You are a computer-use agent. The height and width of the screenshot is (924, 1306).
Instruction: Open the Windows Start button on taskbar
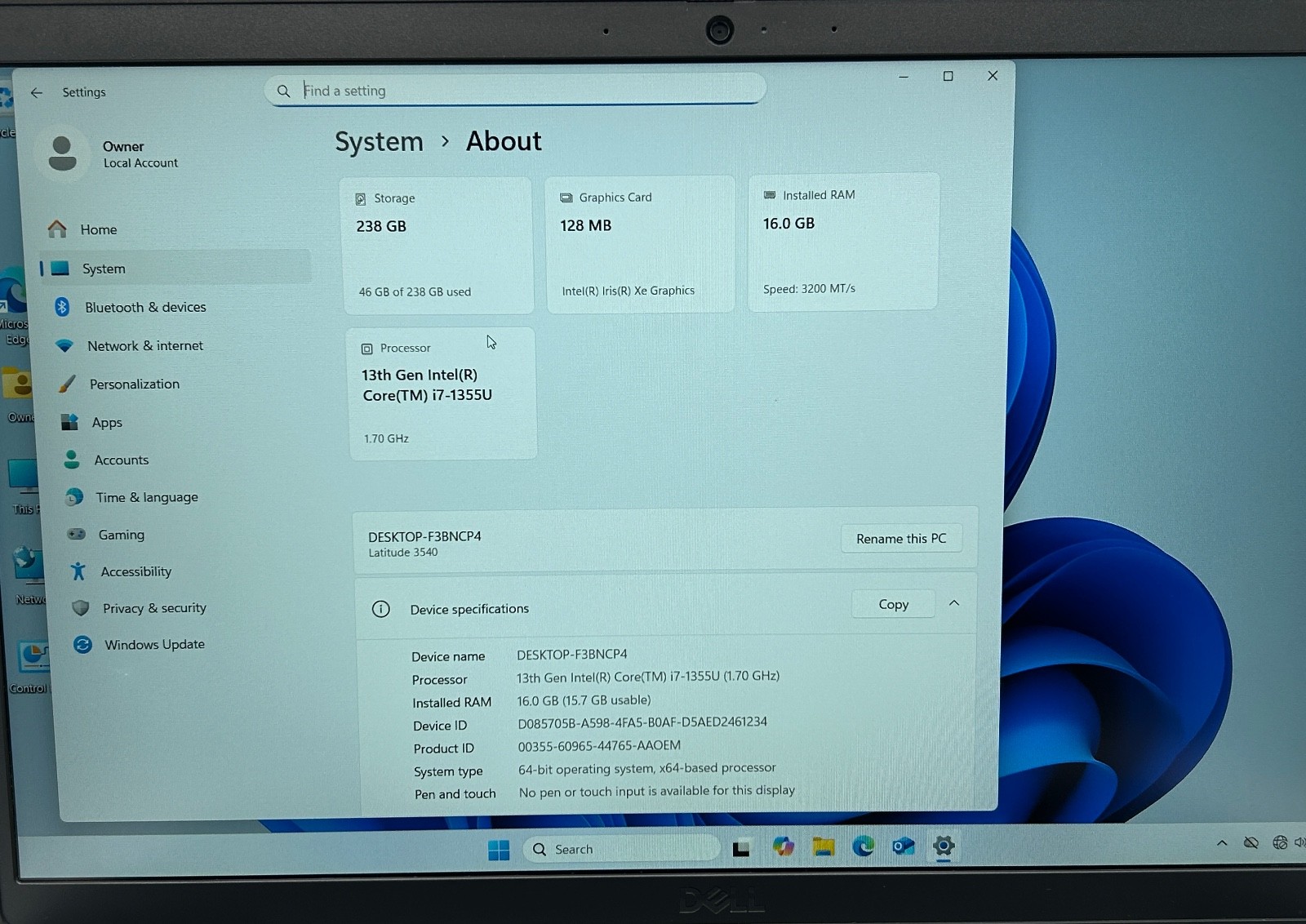coord(499,850)
